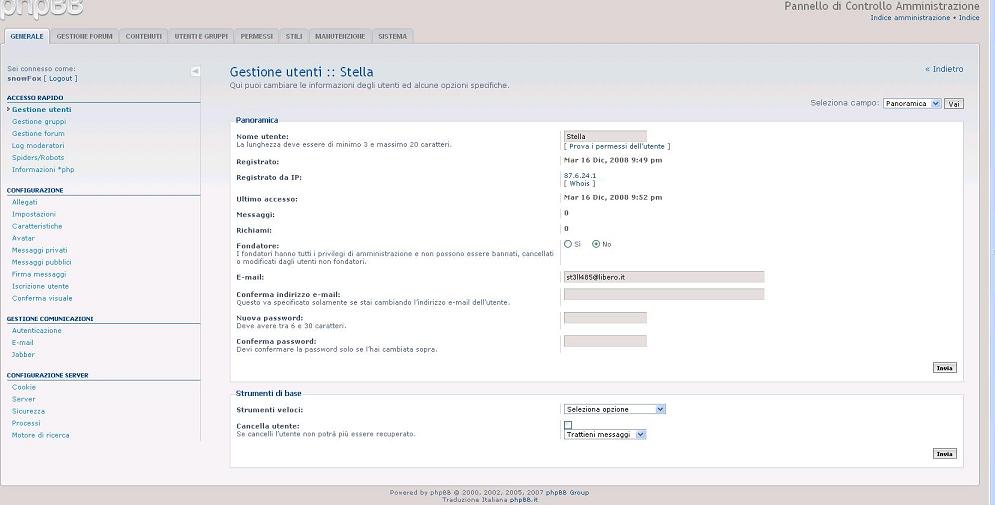Select the 'Sì' radio button for Fondatore

tap(568, 244)
